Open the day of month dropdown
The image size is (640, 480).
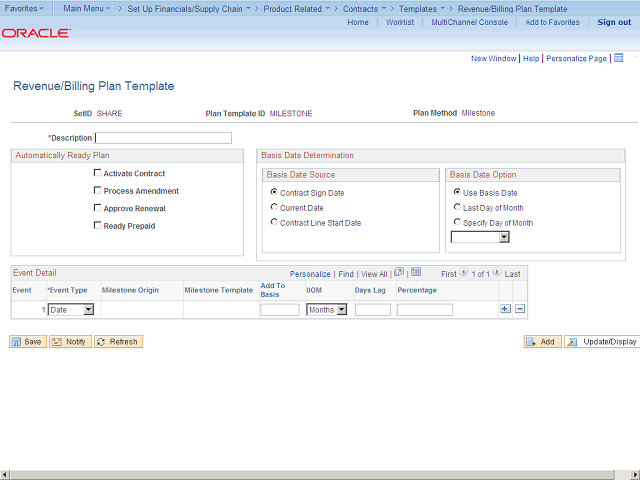pyautogui.click(x=480, y=237)
